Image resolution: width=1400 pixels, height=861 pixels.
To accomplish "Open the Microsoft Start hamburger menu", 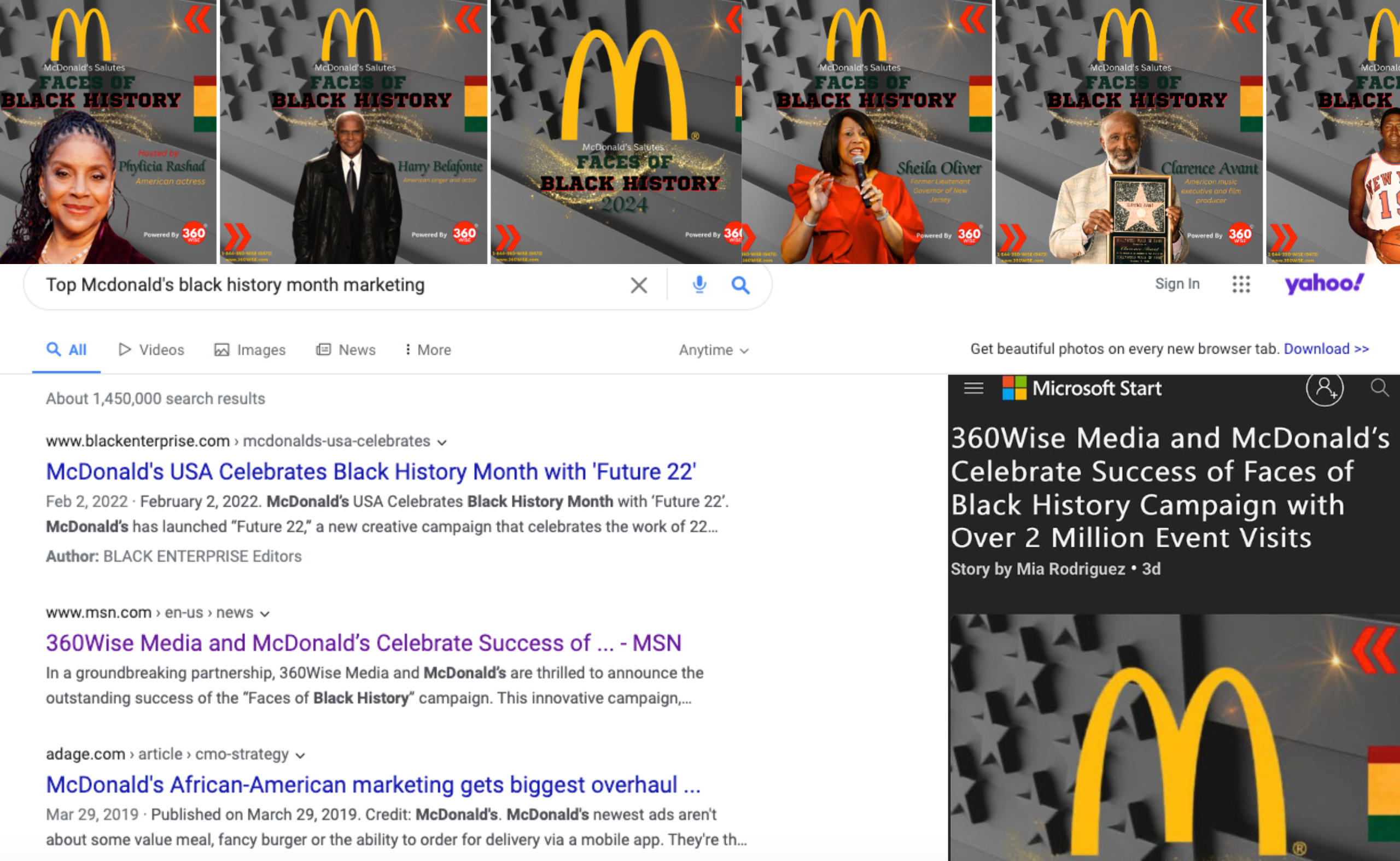I will coord(973,388).
